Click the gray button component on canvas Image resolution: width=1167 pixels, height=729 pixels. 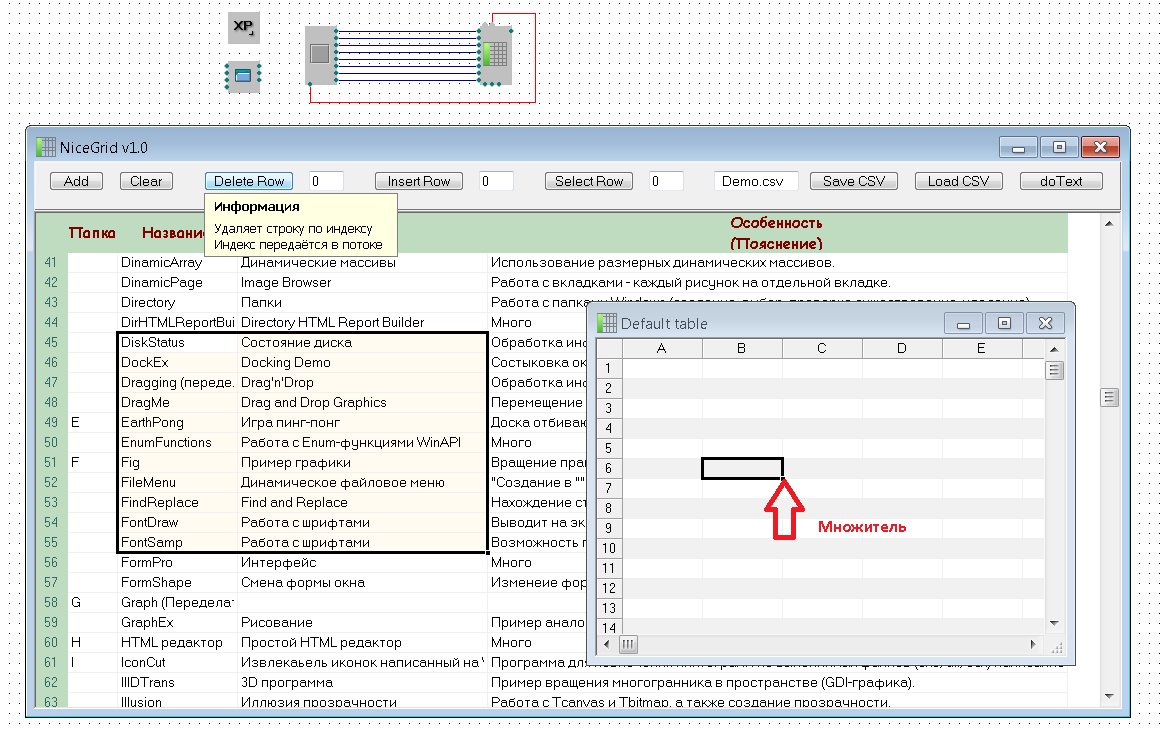pos(320,55)
